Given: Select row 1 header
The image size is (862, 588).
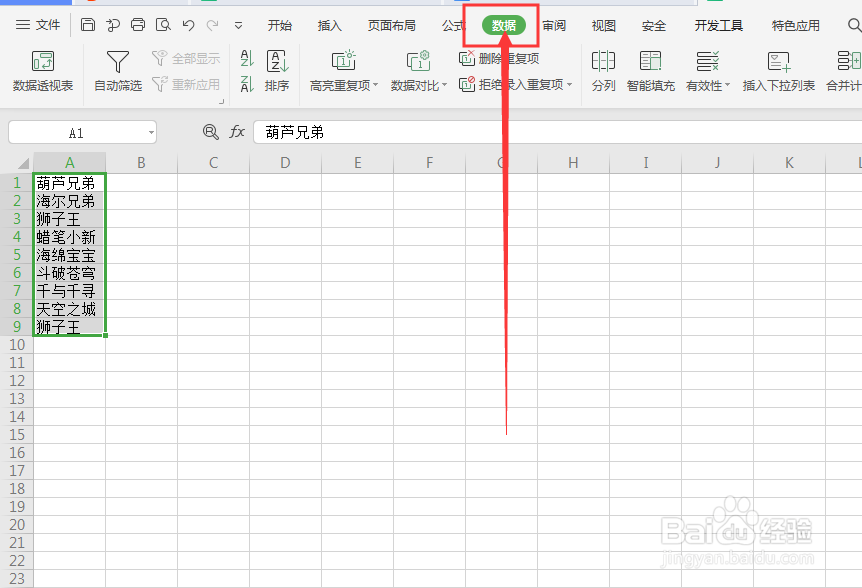Looking at the screenshot, I should pyautogui.click(x=16, y=182).
